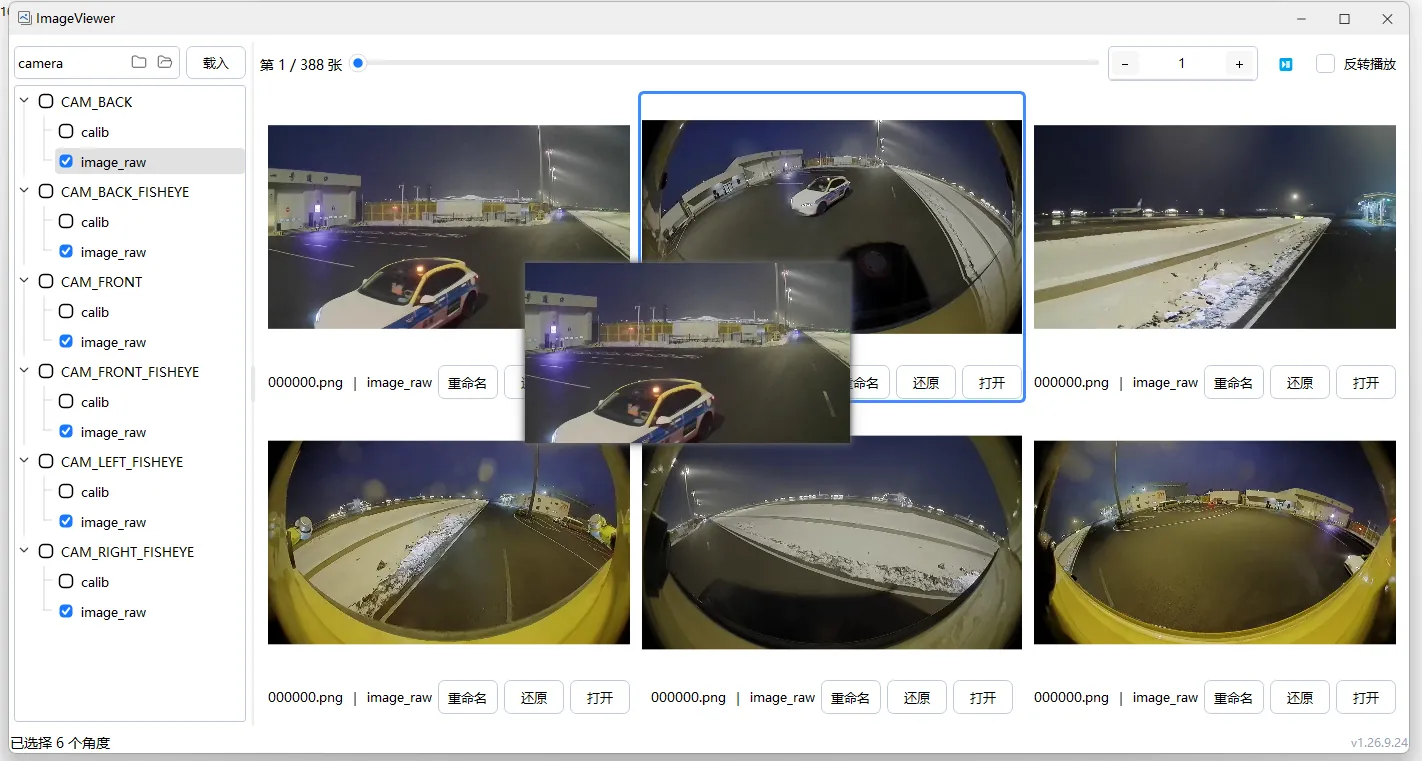The image size is (1422, 761).
Task: Increase frame step with plus button
Action: [1239, 64]
